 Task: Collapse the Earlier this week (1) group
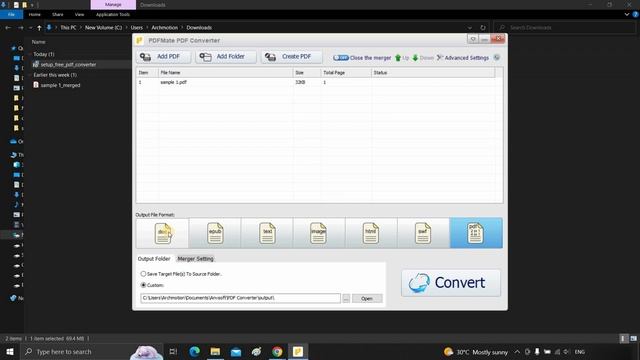coord(55,75)
